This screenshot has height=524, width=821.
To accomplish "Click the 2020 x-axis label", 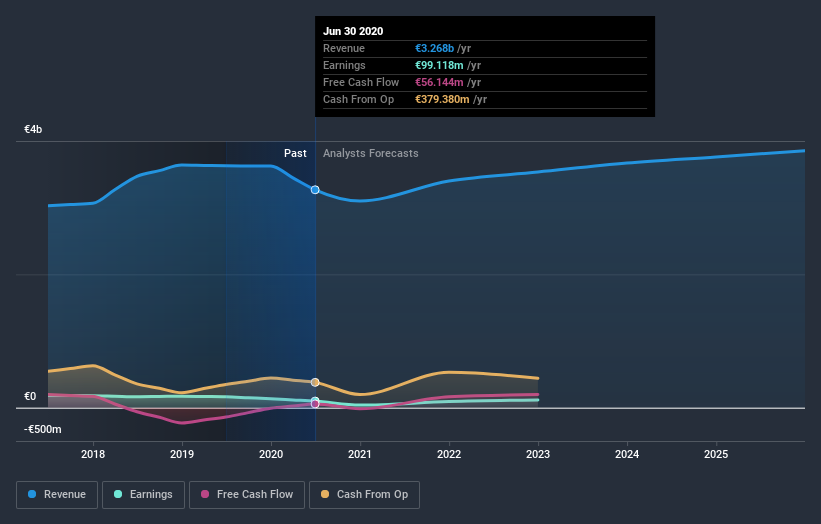I will pos(271,454).
